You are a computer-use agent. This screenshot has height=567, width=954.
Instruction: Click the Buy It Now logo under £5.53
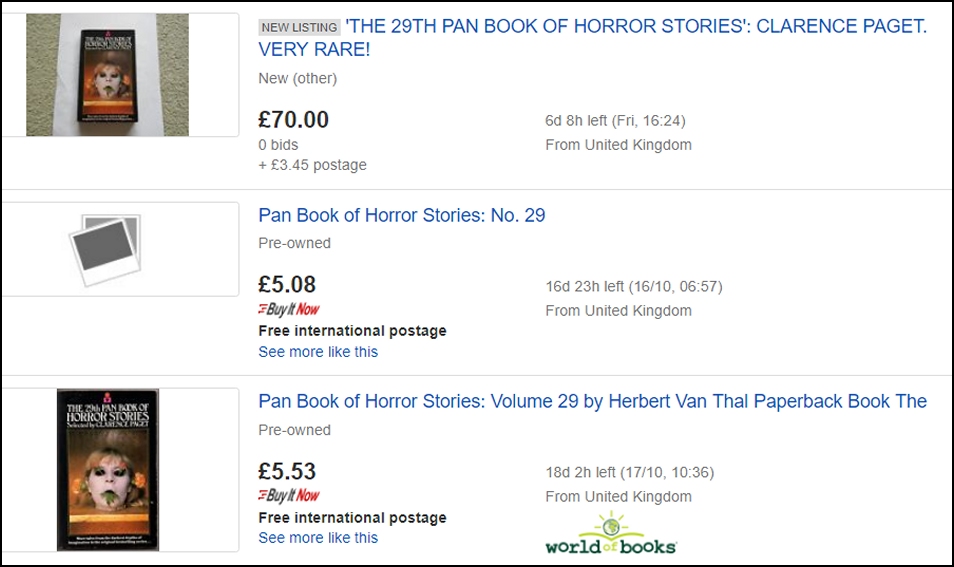pyautogui.click(x=289, y=495)
